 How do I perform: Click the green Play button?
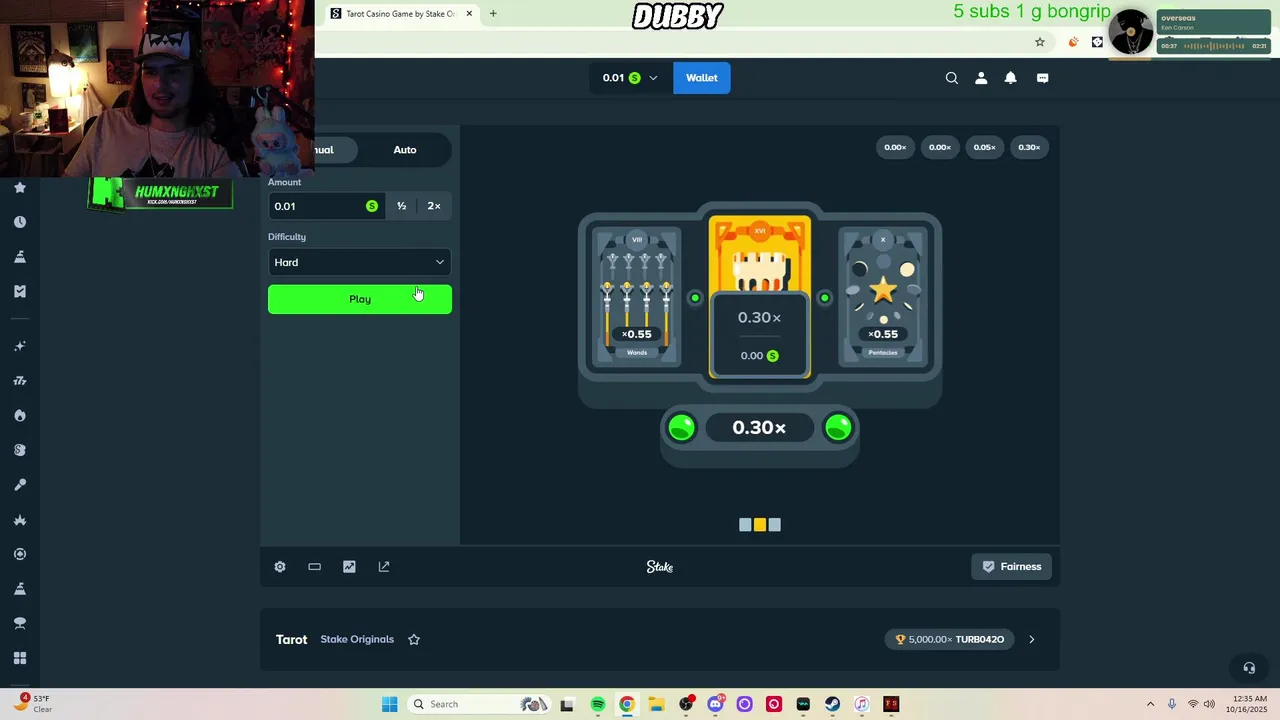click(x=360, y=299)
